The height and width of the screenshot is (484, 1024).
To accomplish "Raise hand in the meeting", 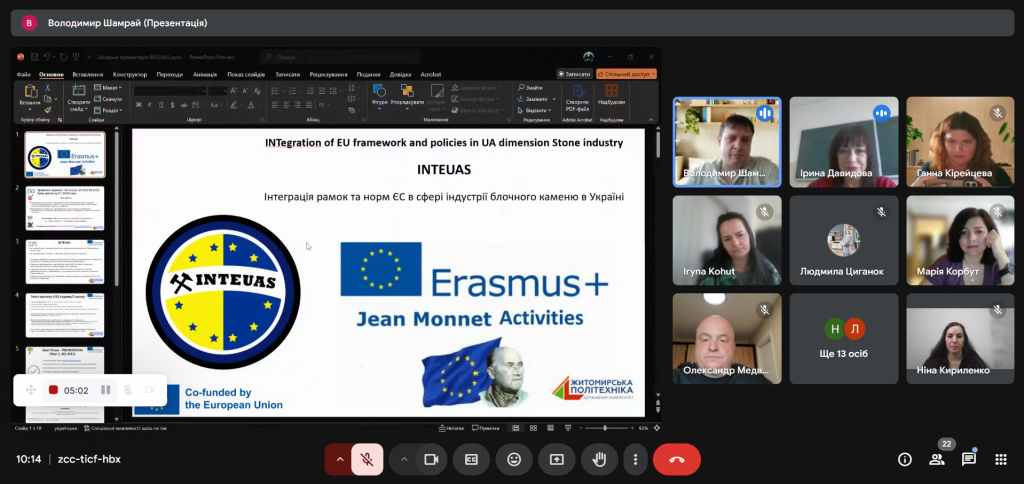I will click(x=599, y=460).
